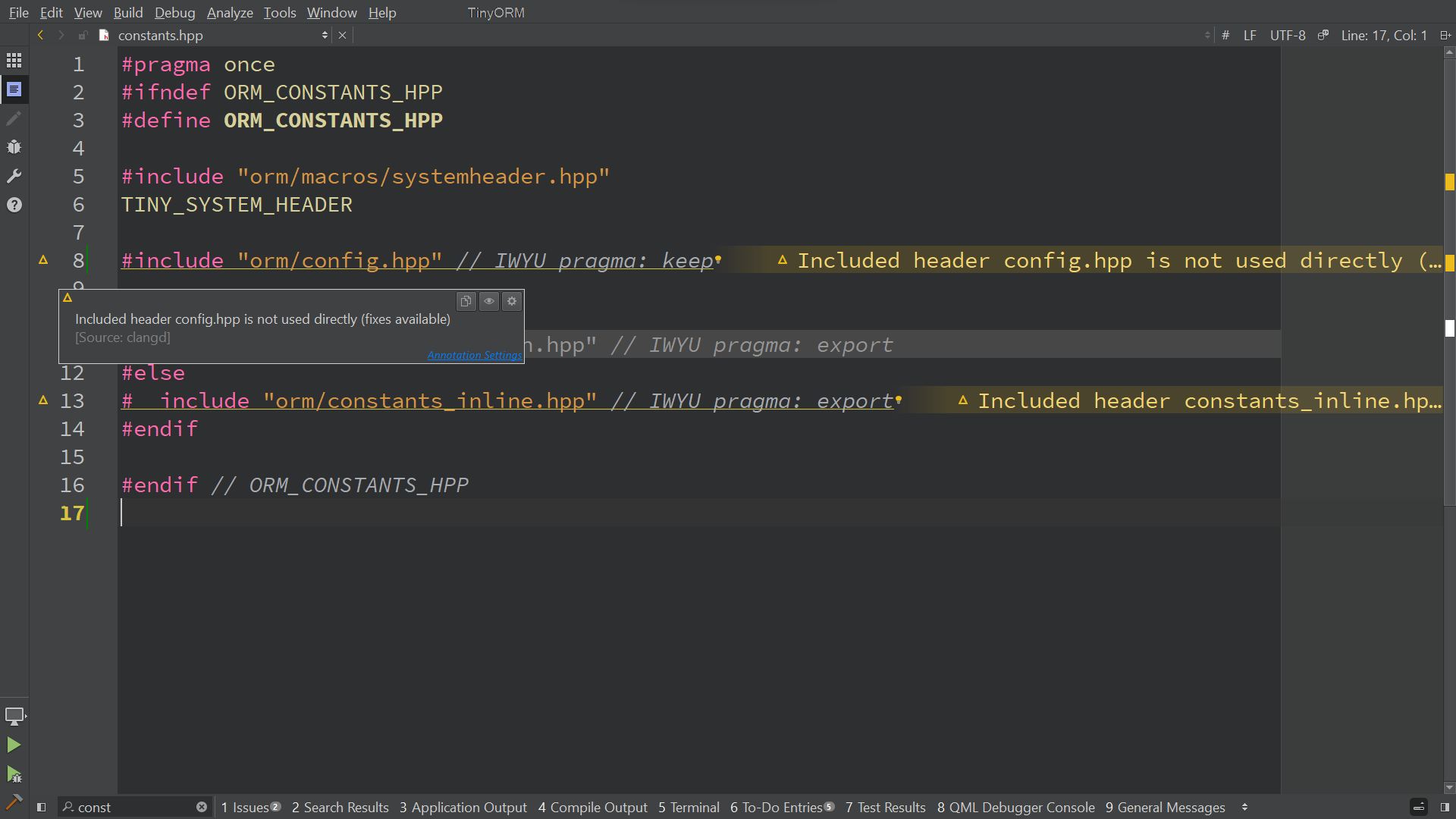Switch to Debug mode bug icon
This screenshot has height=819, width=1456.
coord(14,147)
